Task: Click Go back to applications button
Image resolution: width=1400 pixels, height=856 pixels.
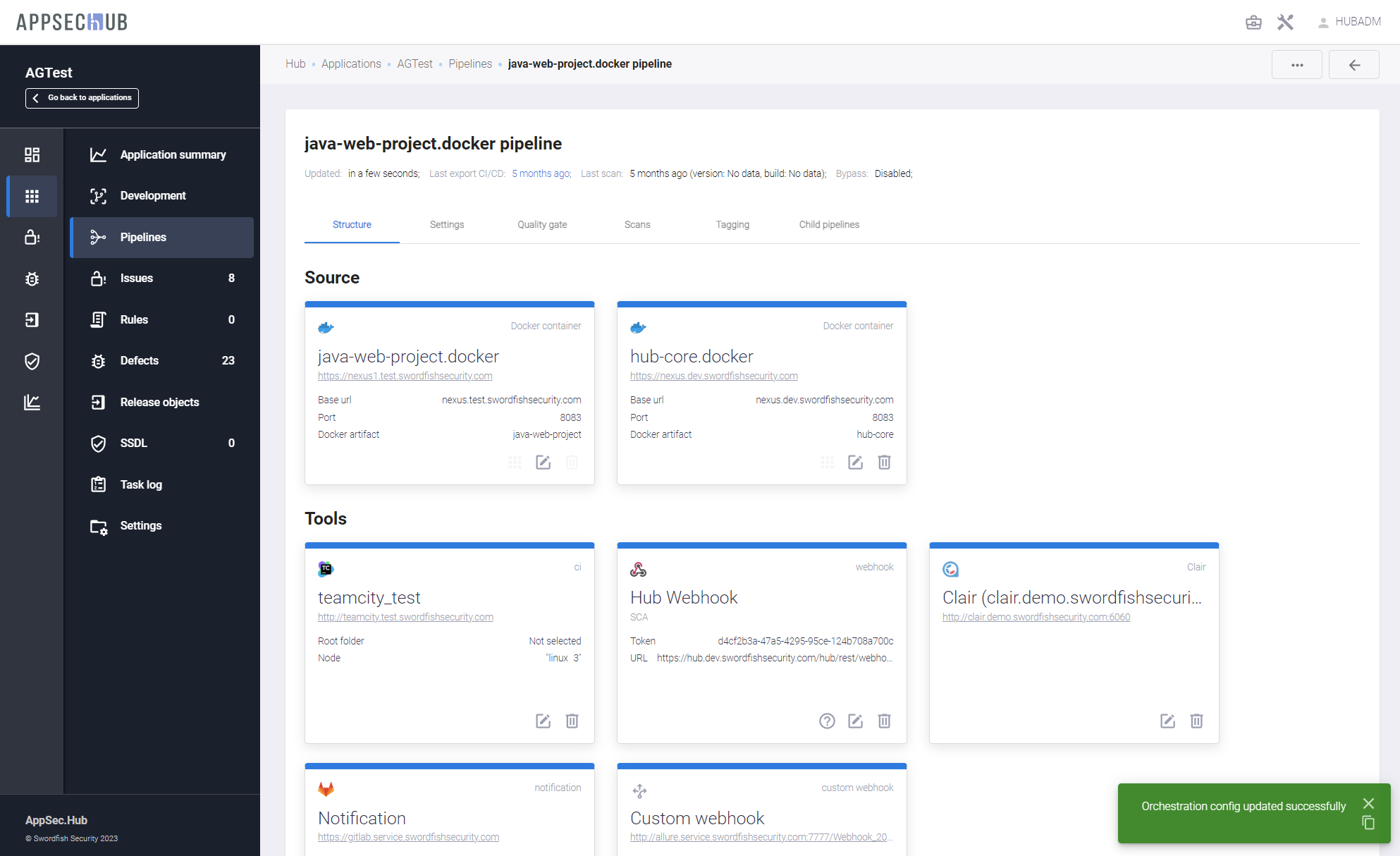Action: (x=82, y=98)
